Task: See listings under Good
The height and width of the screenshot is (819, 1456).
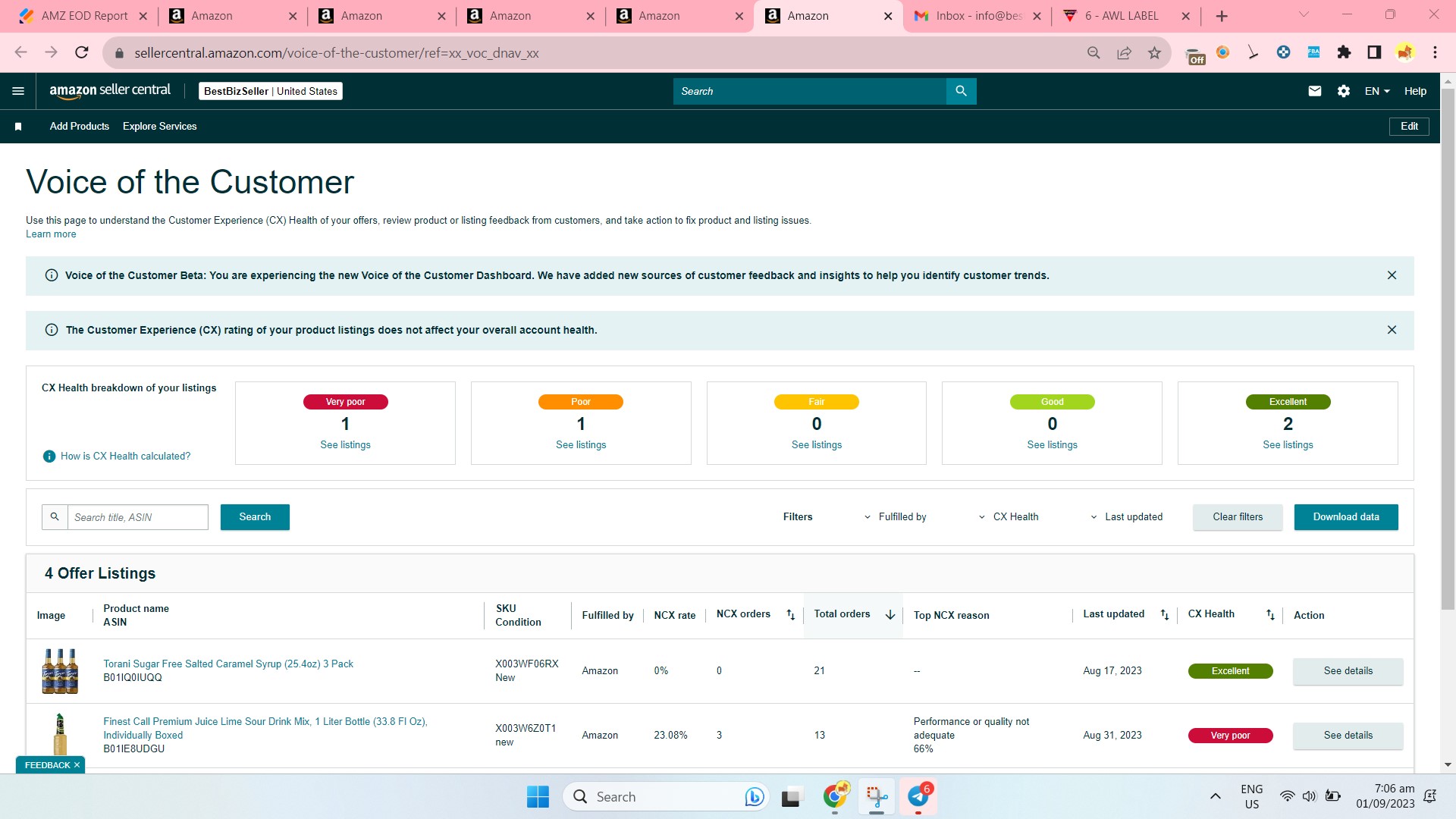Action: 1052,445
